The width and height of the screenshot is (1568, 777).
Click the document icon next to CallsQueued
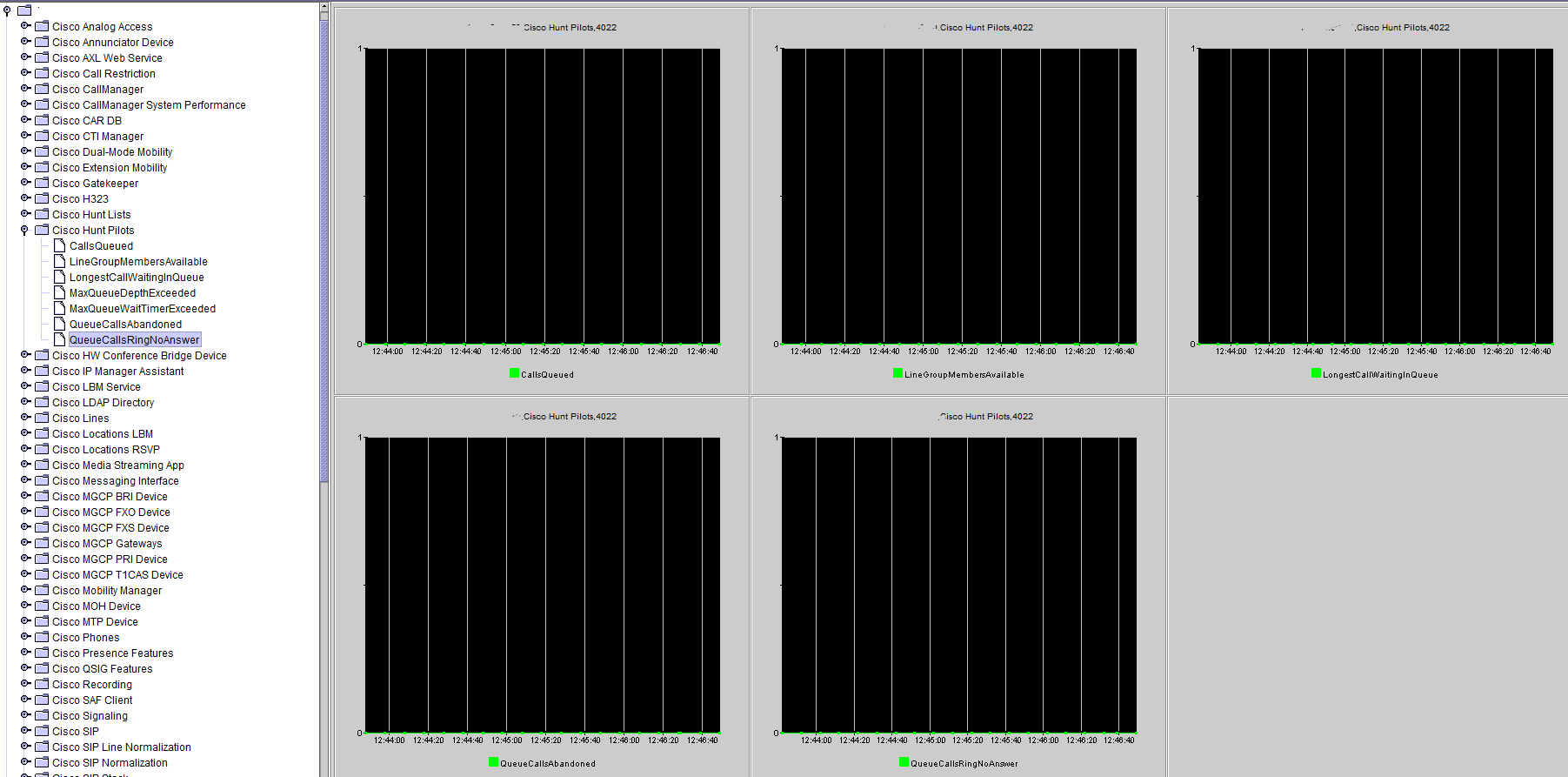(x=59, y=245)
